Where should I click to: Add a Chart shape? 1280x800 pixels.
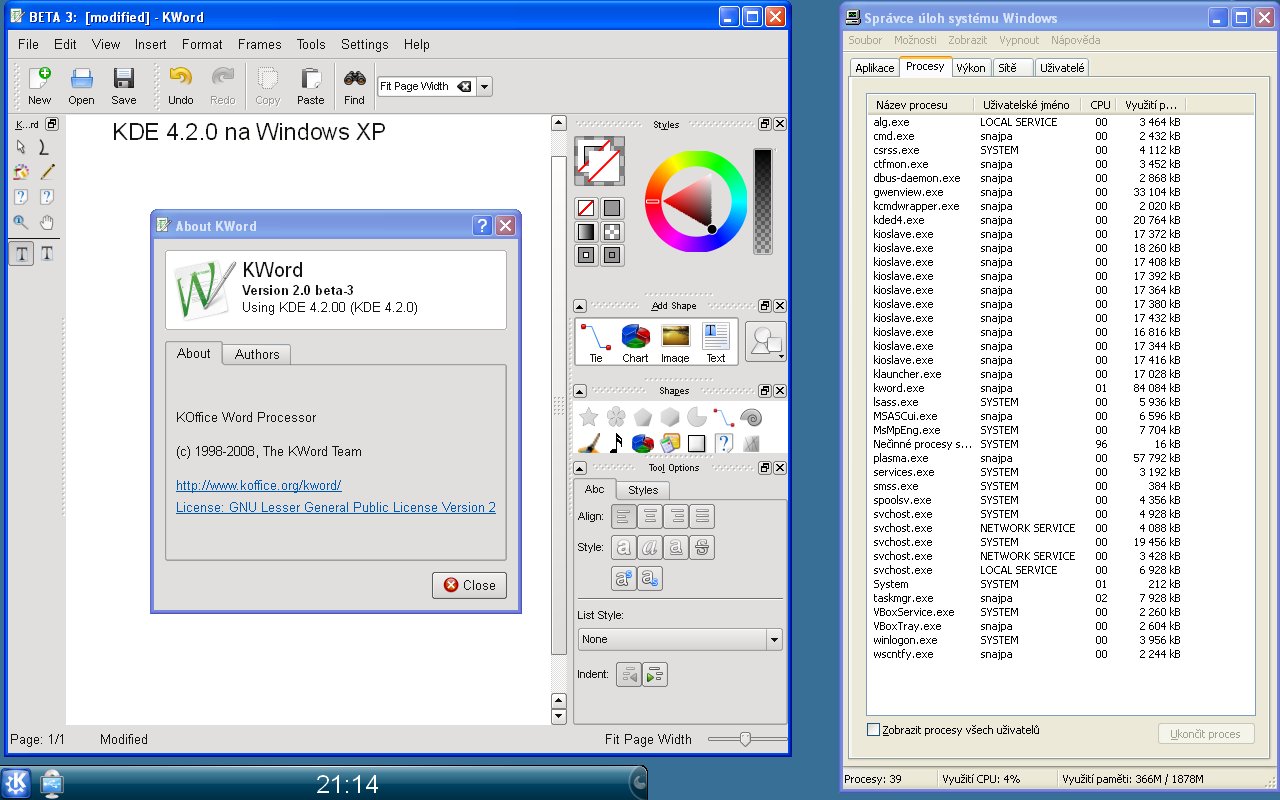(x=635, y=342)
